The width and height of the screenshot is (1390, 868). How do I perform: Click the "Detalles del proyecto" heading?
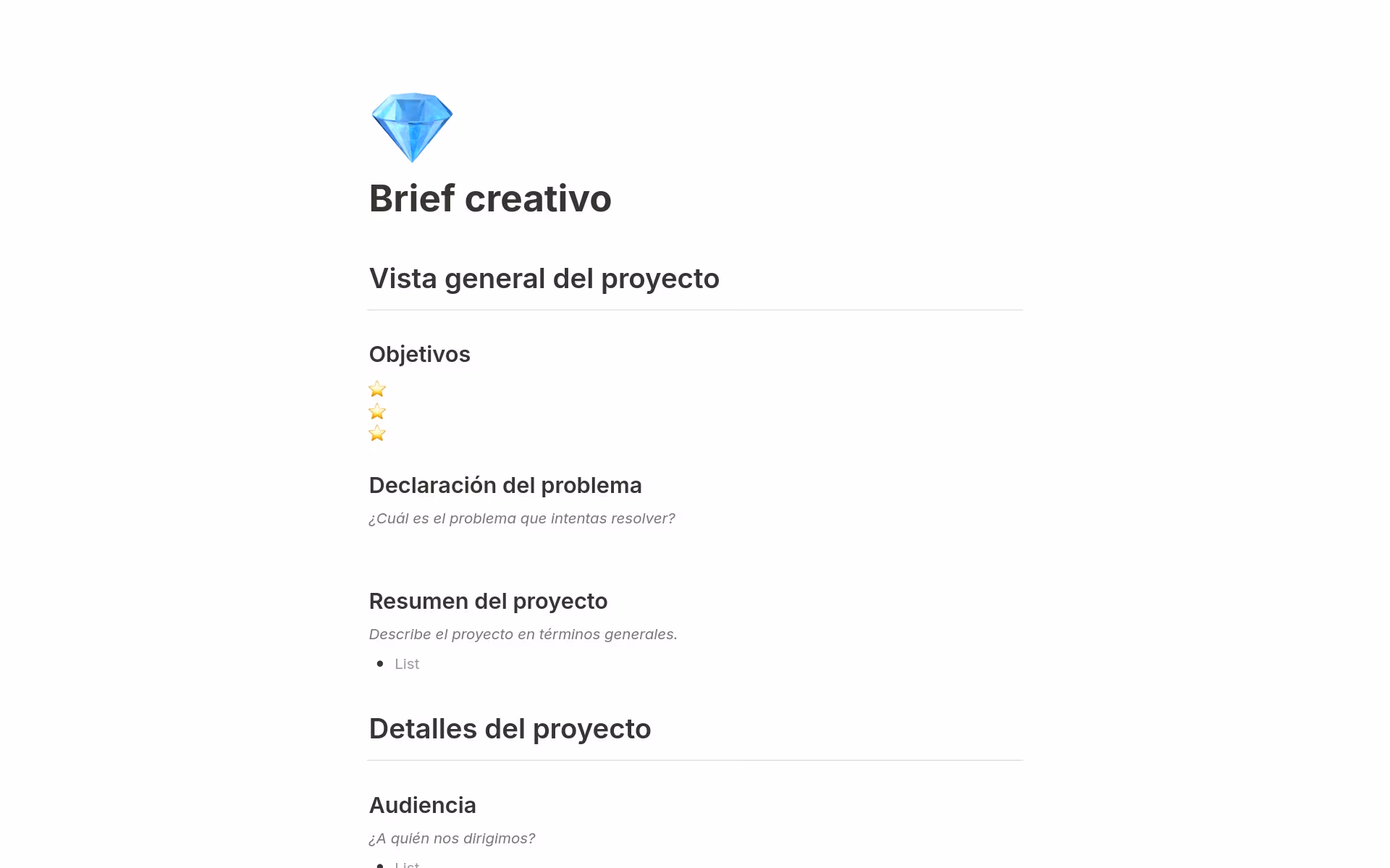tap(510, 729)
